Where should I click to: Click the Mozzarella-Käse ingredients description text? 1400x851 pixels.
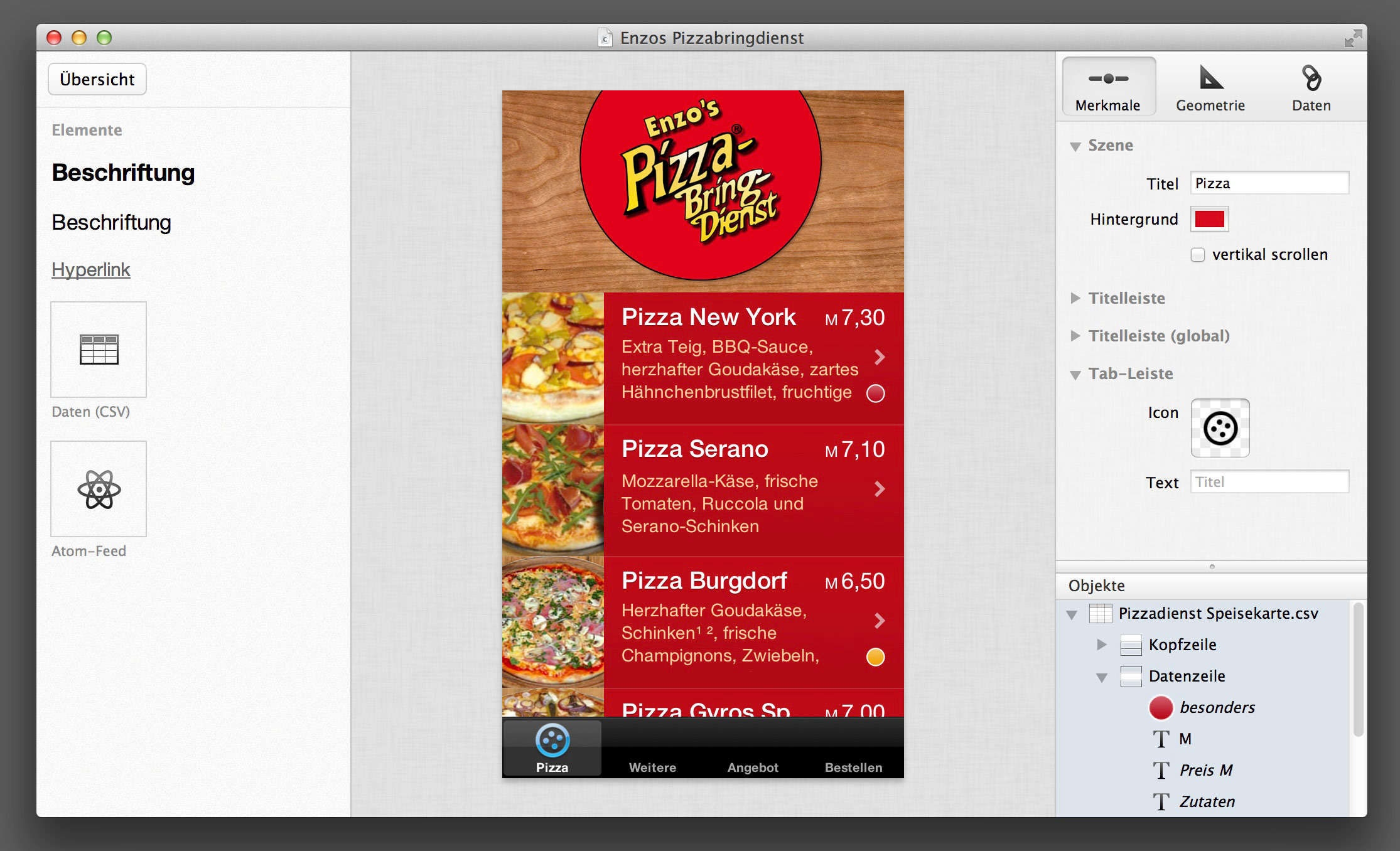click(720, 504)
